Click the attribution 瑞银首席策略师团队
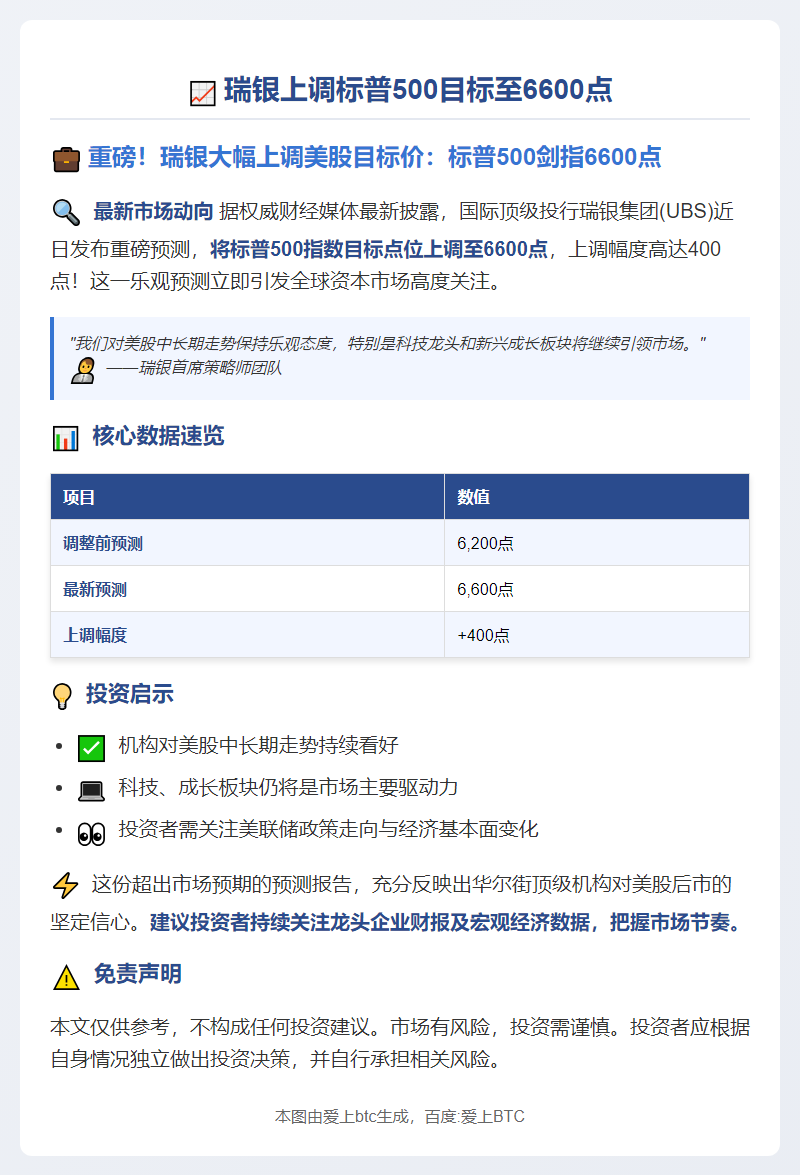Viewport: 800px width, 1175px height. tap(194, 367)
